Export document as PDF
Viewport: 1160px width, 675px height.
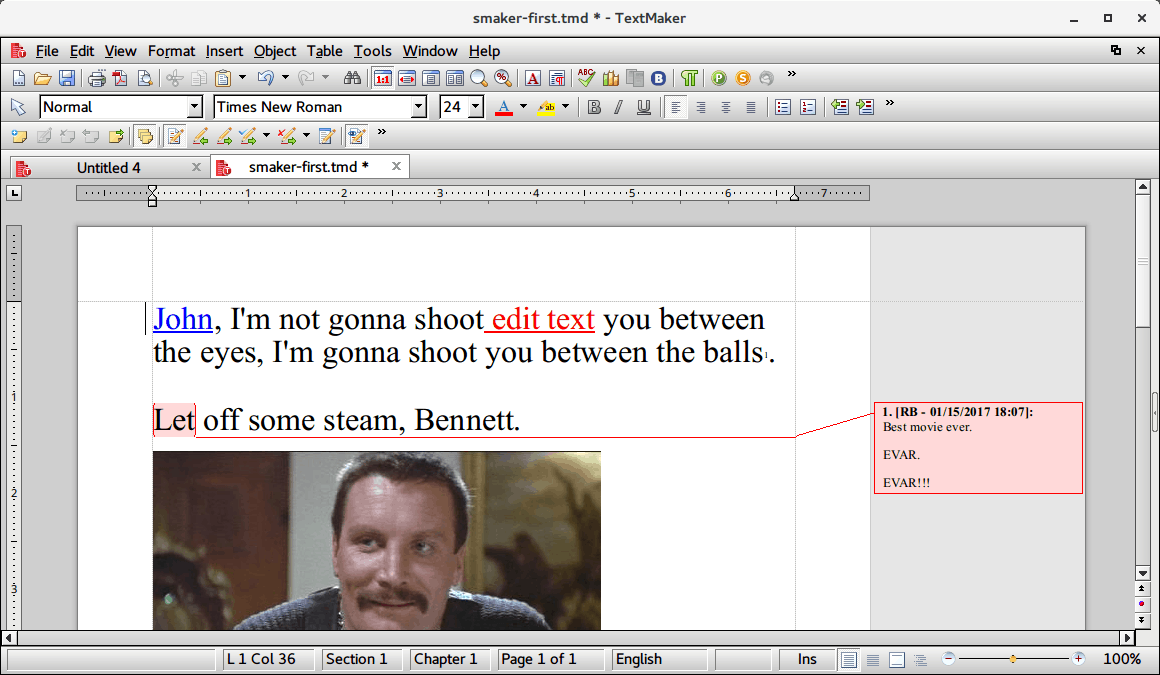[x=121, y=78]
